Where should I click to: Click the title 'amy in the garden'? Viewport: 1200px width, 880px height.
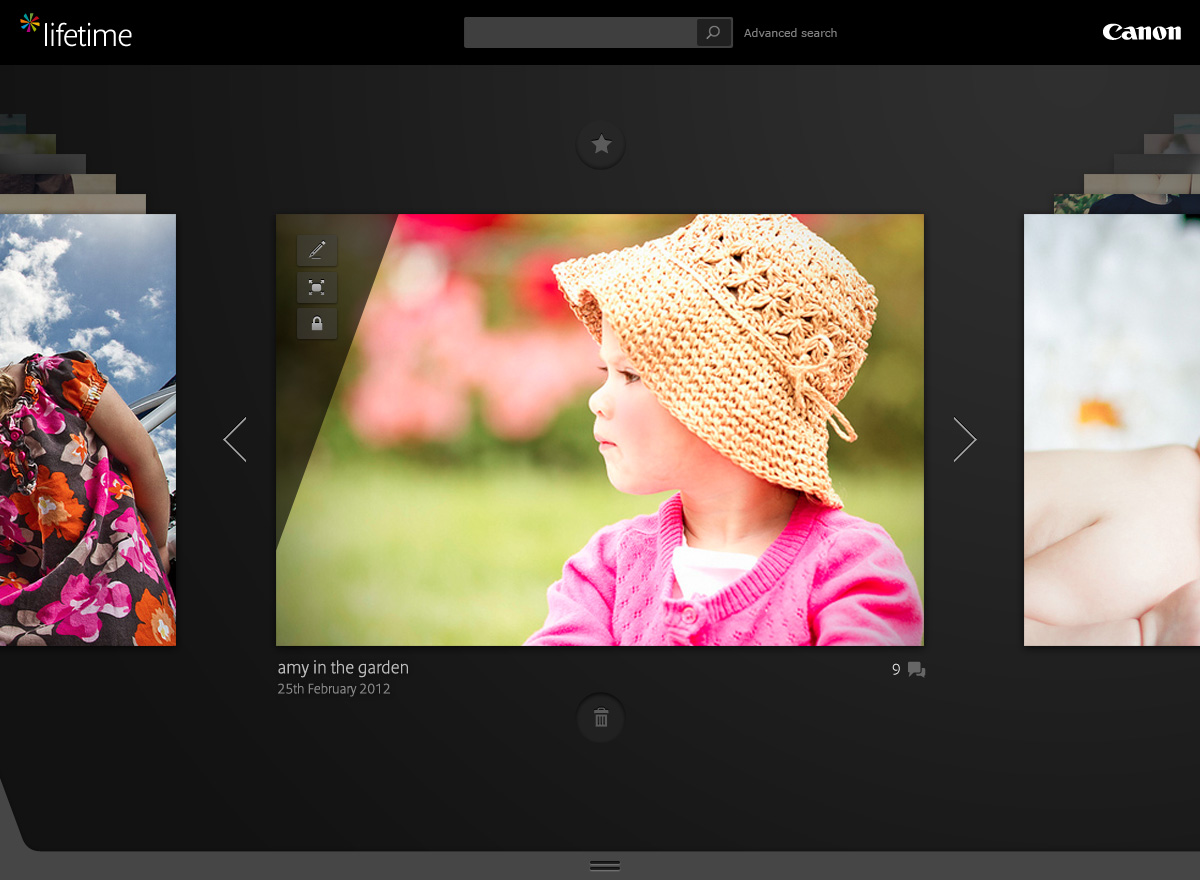[343, 668]
